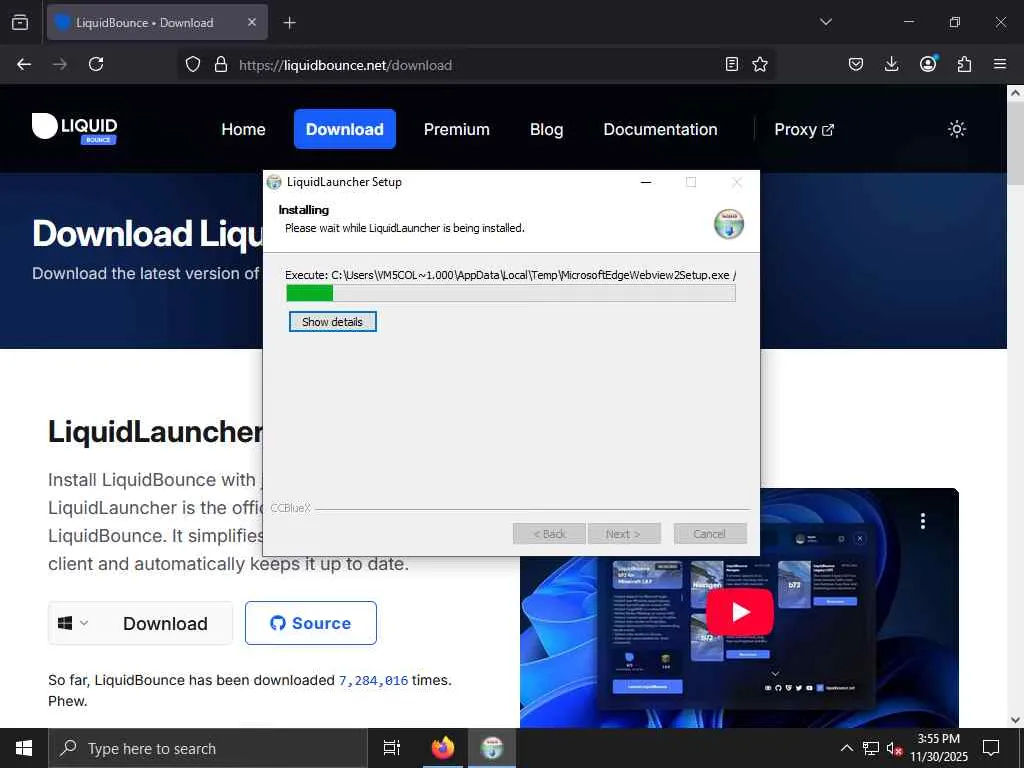Open the Proxy external link
Viewport: 1024px width, 768px height.
coord(804,129)
